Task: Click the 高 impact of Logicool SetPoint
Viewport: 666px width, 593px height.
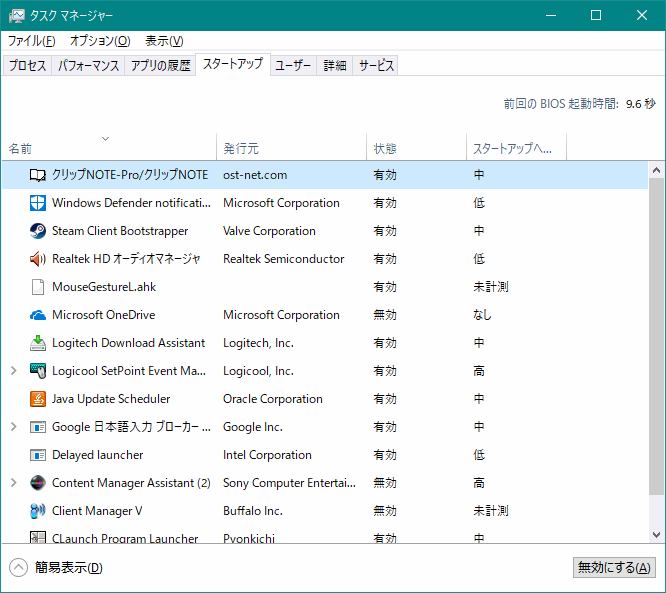Action: 479,371
